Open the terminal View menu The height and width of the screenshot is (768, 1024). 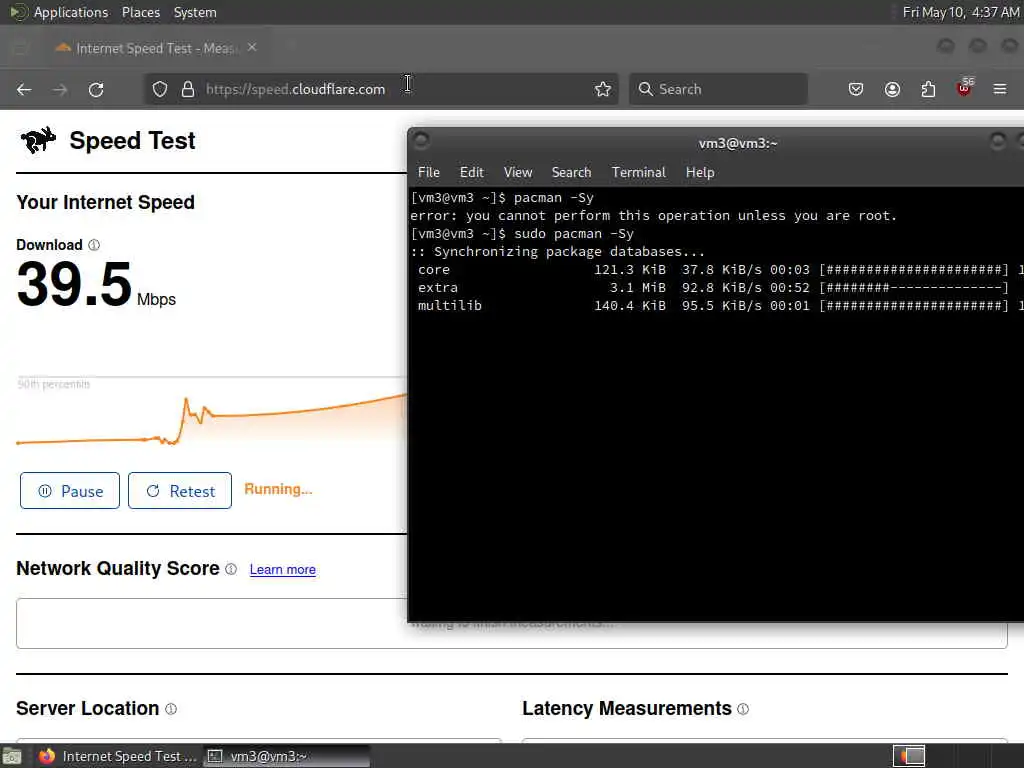518,172
